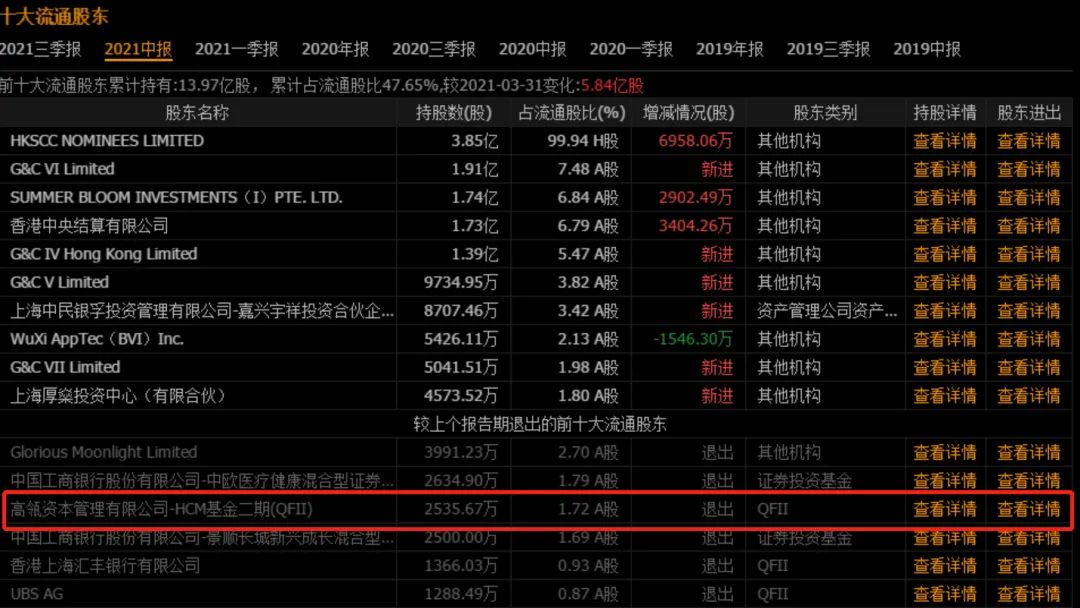Image resolution: width=1080 pixels, height=608 pixels.
Task: View 持股详情 for 高瓴资本 HCM基金二期(QFII)
Action: pyautogui.click(x=944, y=510)
